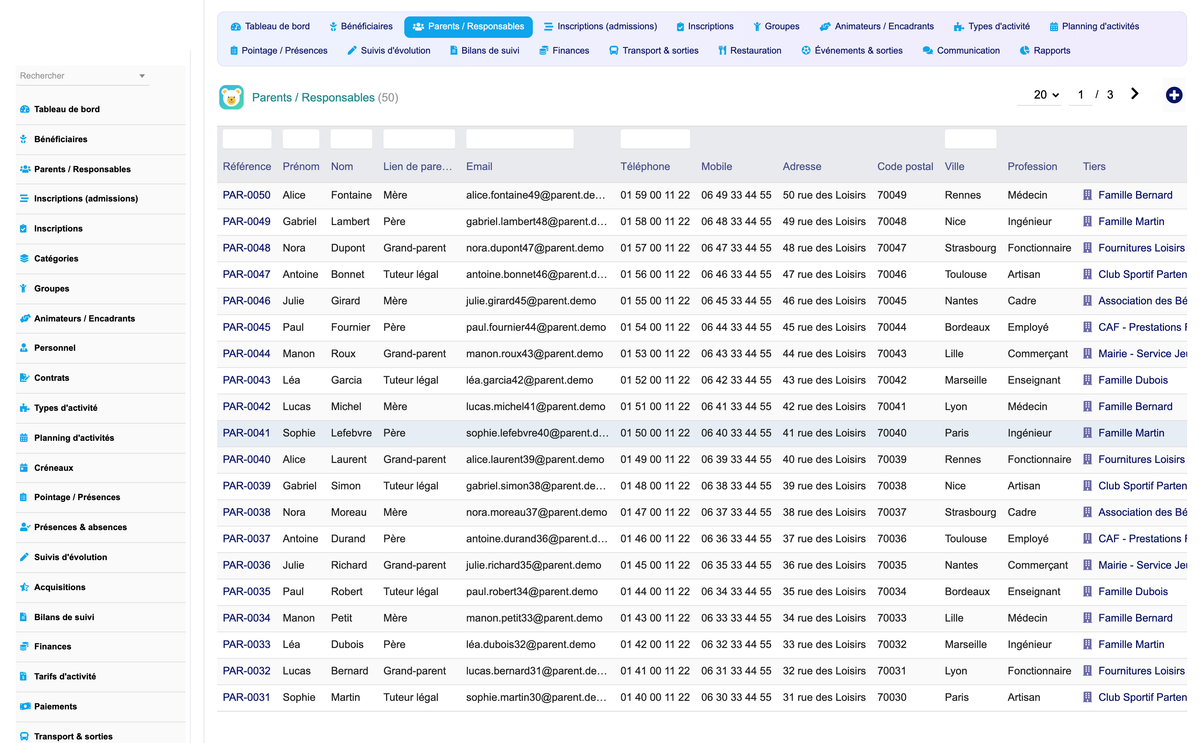
Task: Open Planning d'activités sidebar item
Action: pos(74,438)
